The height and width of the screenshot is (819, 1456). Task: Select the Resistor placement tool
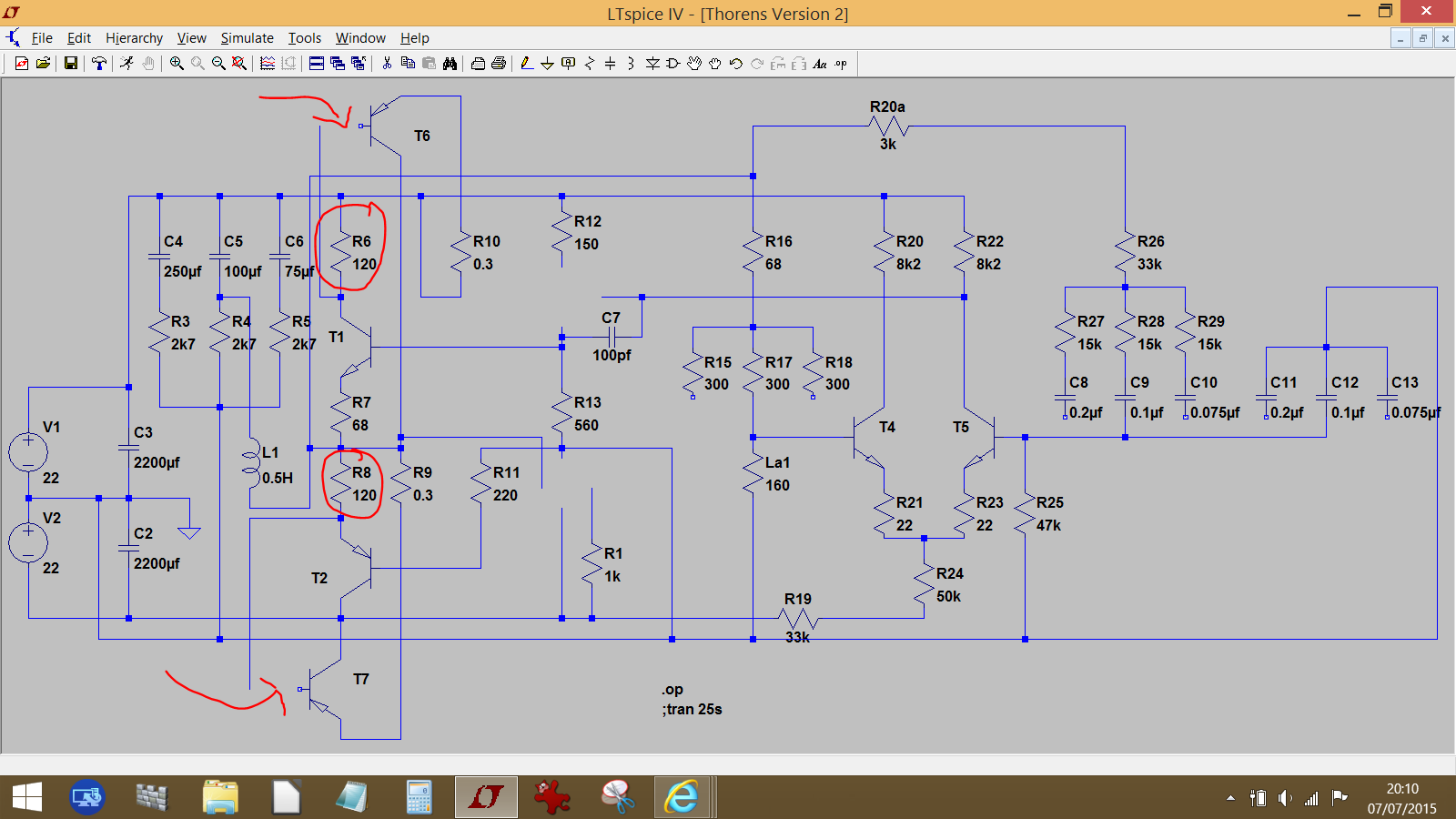pyautogui.click(x=590, y=64)
